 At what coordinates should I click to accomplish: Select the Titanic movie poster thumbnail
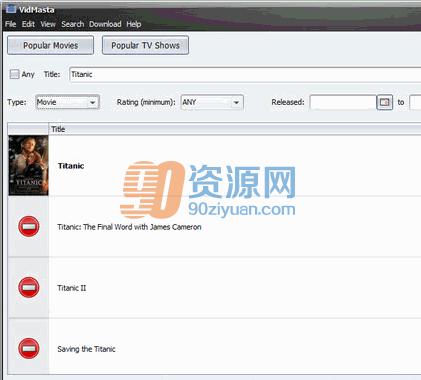click(28, 165)
